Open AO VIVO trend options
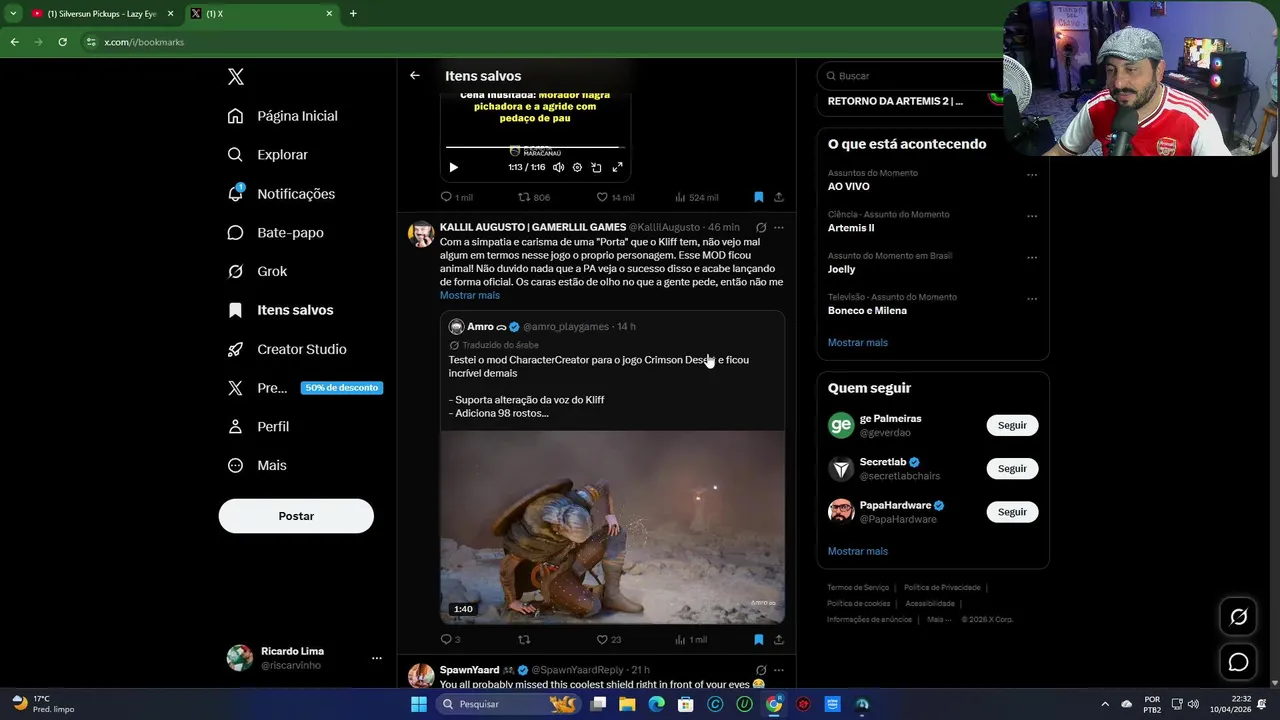 [x=1032, y=175]
